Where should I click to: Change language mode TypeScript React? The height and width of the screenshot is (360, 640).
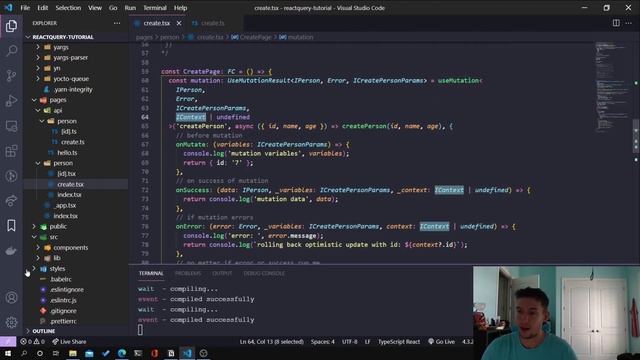coord(399,342)
